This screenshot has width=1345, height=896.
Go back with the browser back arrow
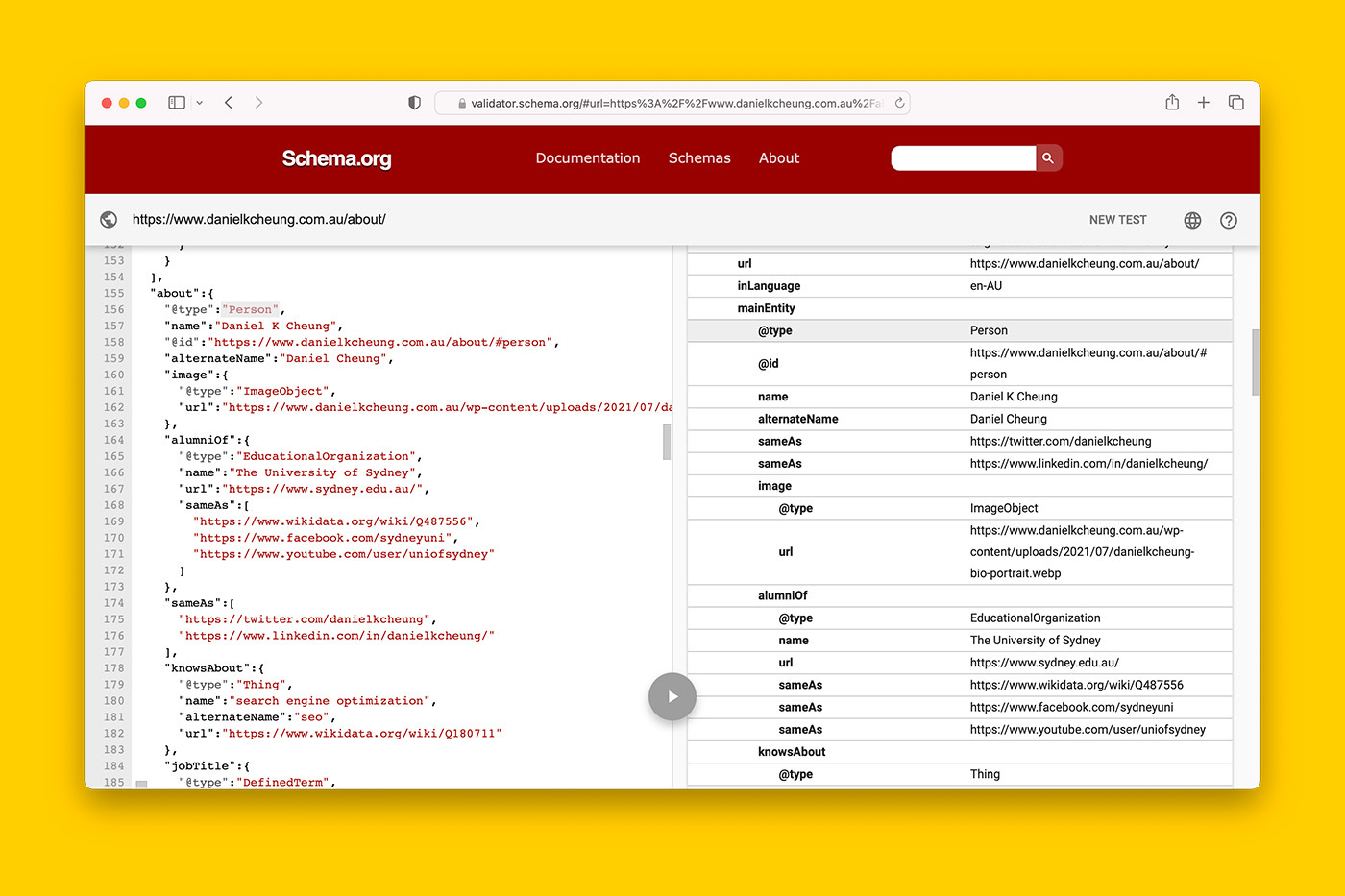coord(229,103)
